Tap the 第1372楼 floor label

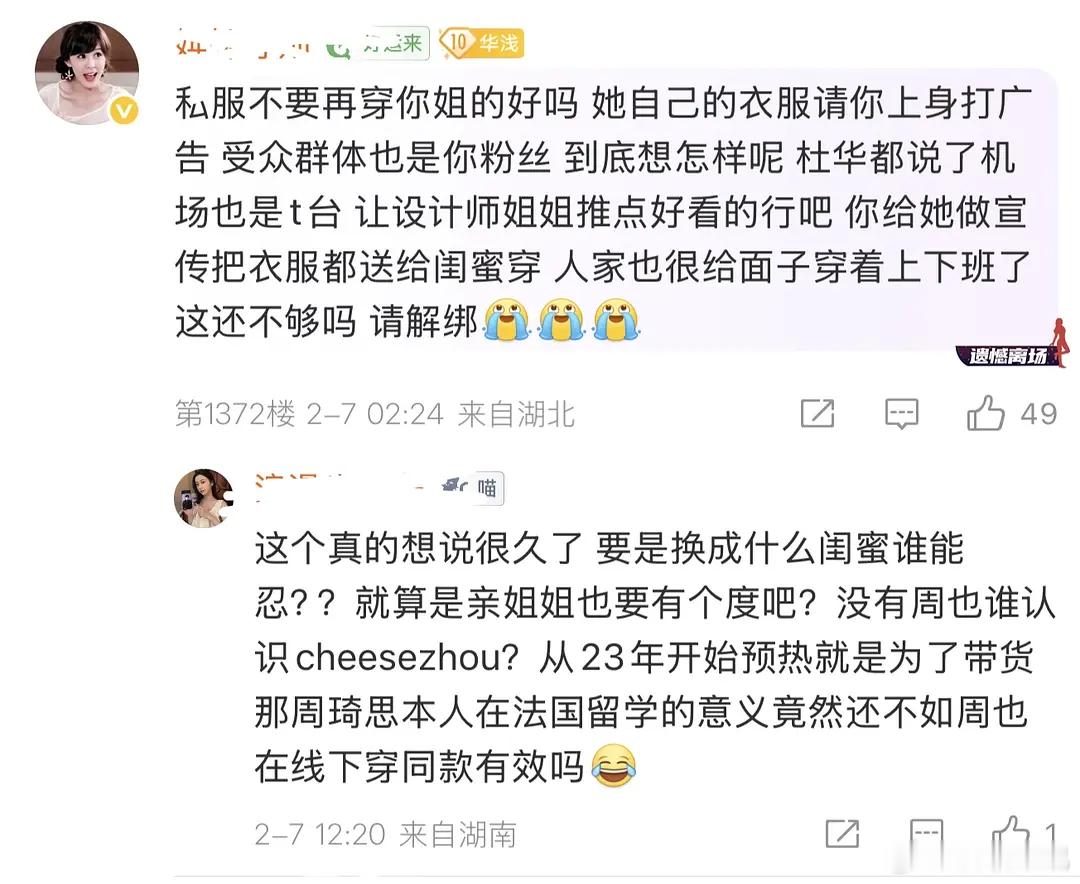(x=235, y=414)
